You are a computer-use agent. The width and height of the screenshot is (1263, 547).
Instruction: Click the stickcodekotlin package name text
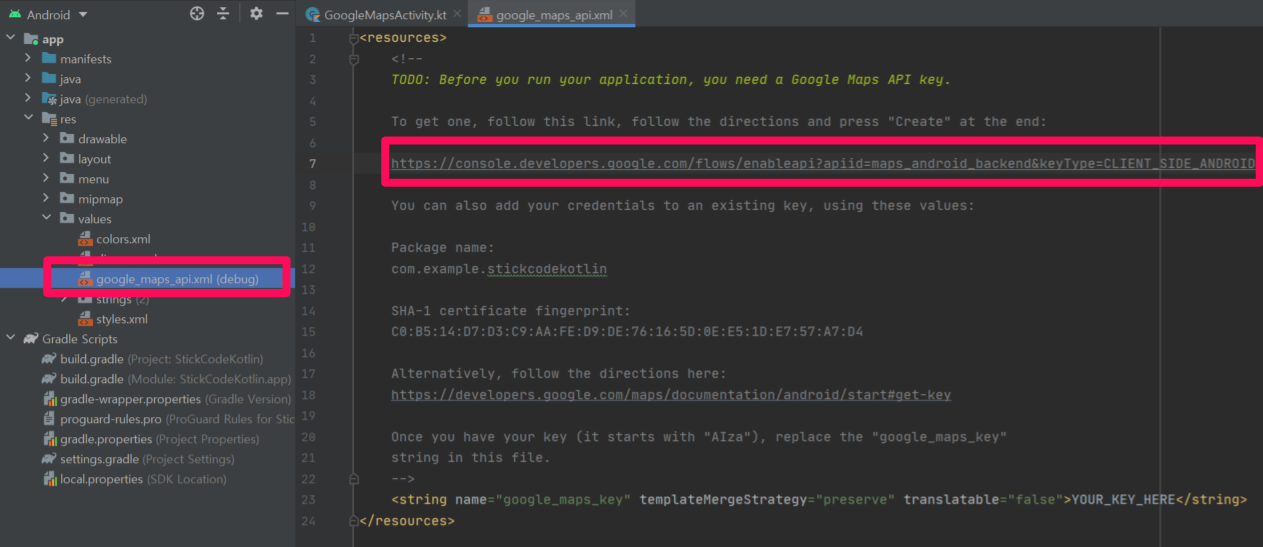[547, 269]
